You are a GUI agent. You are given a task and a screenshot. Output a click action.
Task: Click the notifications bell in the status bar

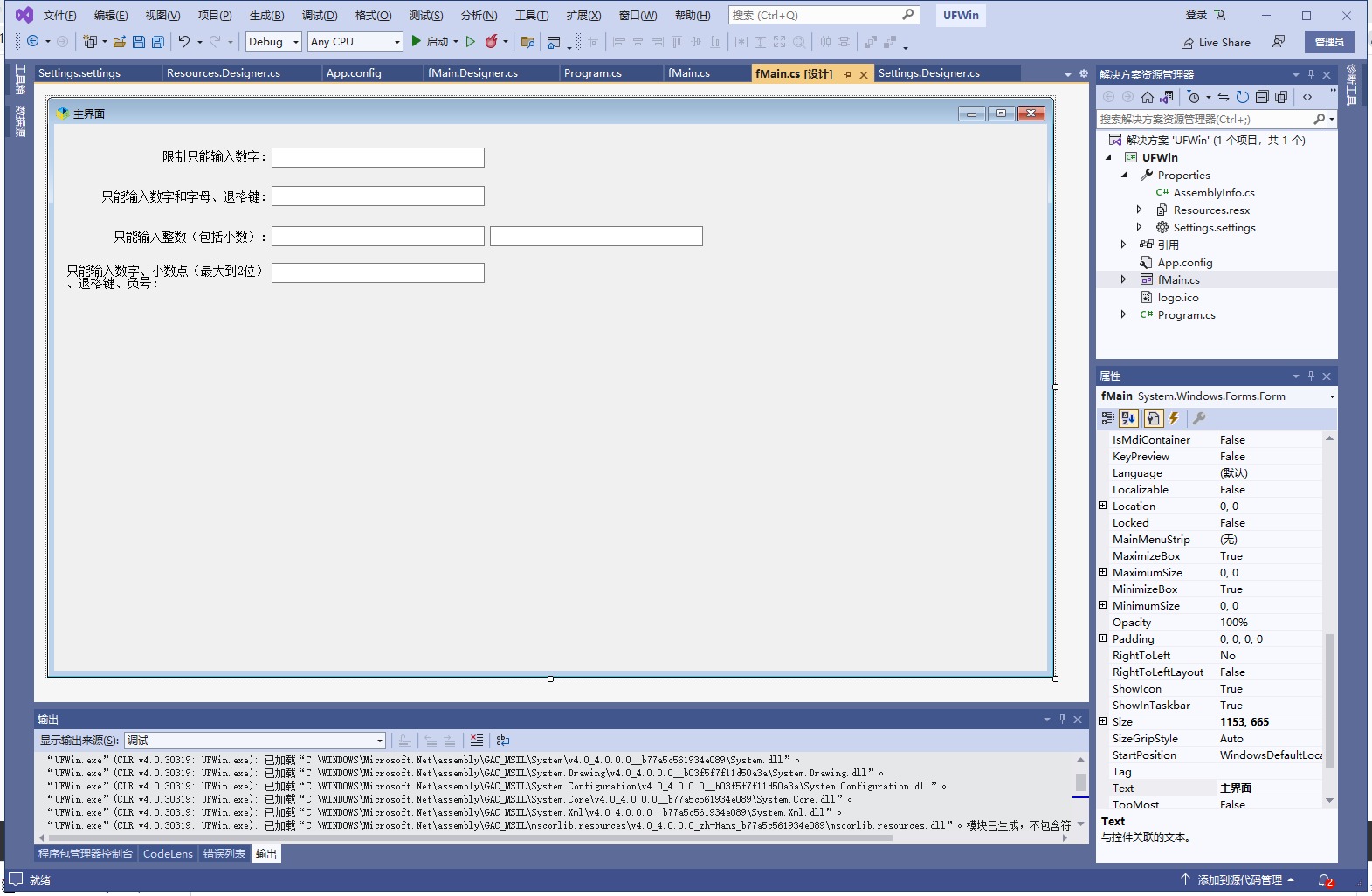(1325, 880)
